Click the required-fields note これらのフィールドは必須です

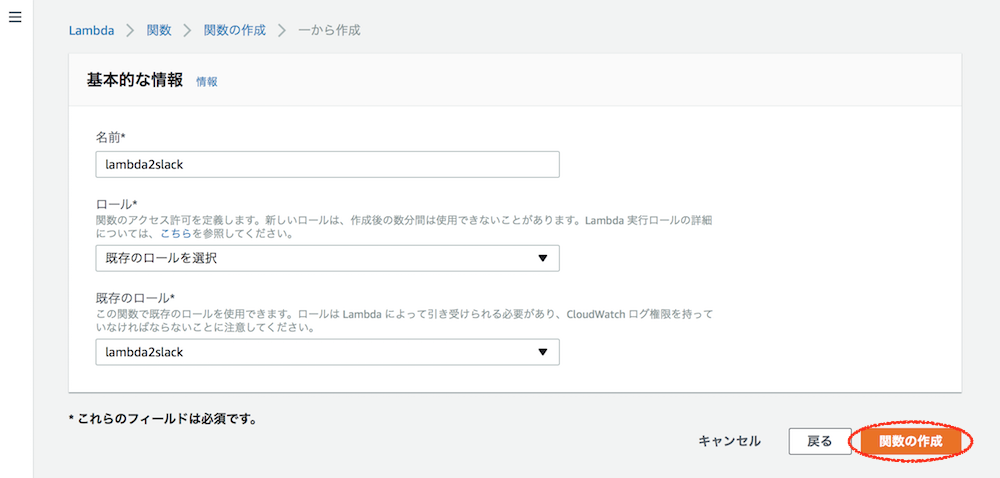click(163, 419)
